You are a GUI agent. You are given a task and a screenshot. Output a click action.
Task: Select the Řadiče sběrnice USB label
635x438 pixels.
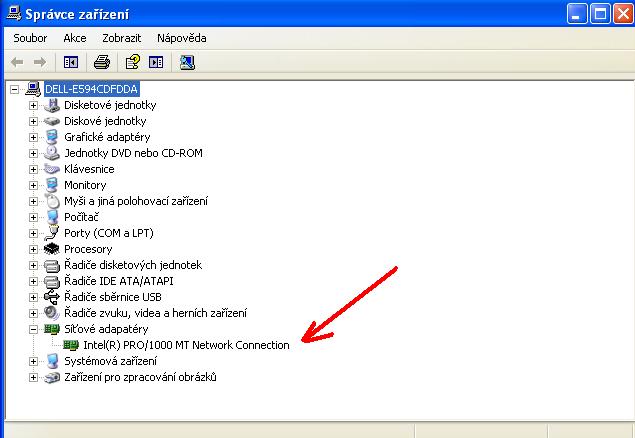pos(113,297)
